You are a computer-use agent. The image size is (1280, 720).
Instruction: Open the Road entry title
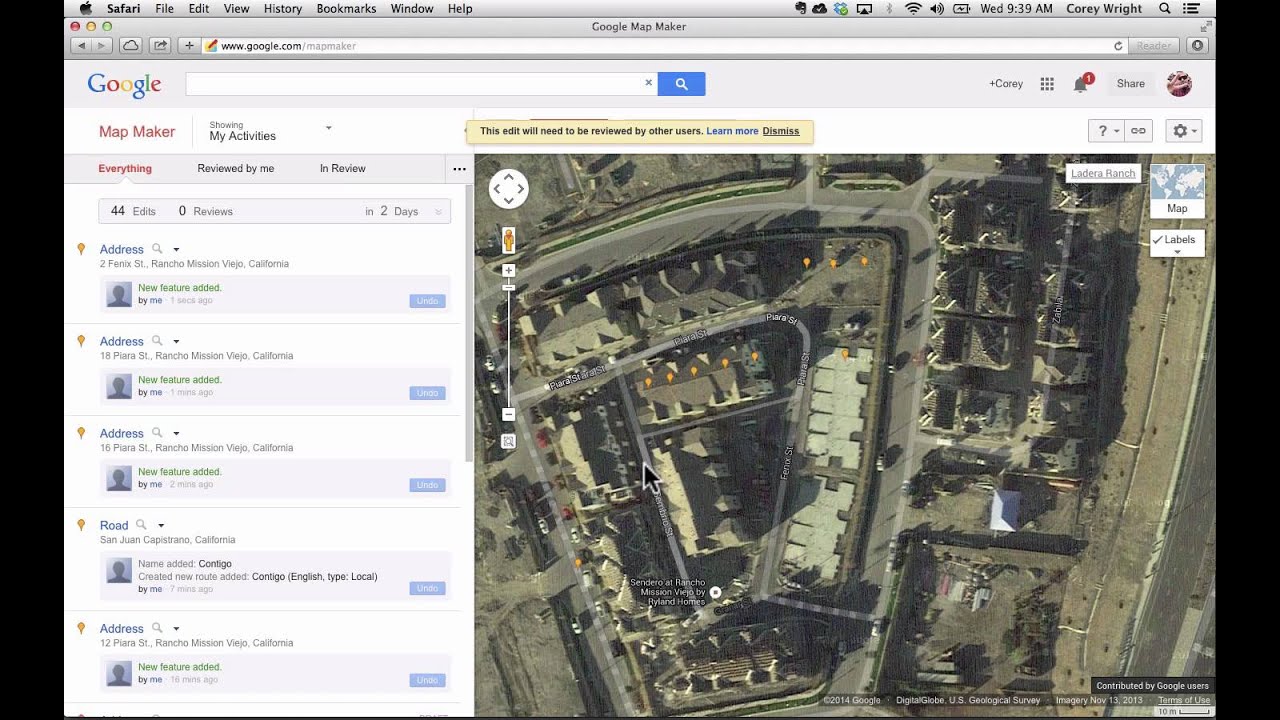pos(114,525)
